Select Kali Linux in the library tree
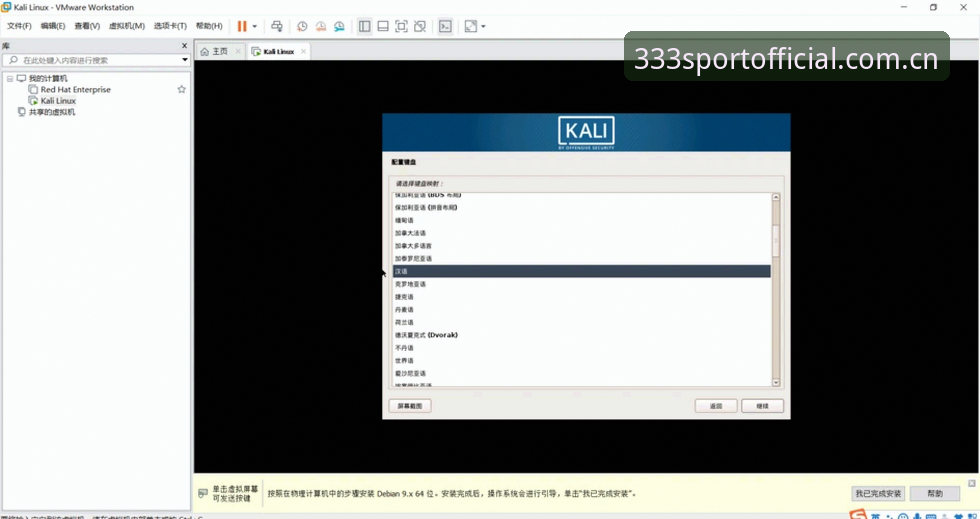 (x=58, y=101)
